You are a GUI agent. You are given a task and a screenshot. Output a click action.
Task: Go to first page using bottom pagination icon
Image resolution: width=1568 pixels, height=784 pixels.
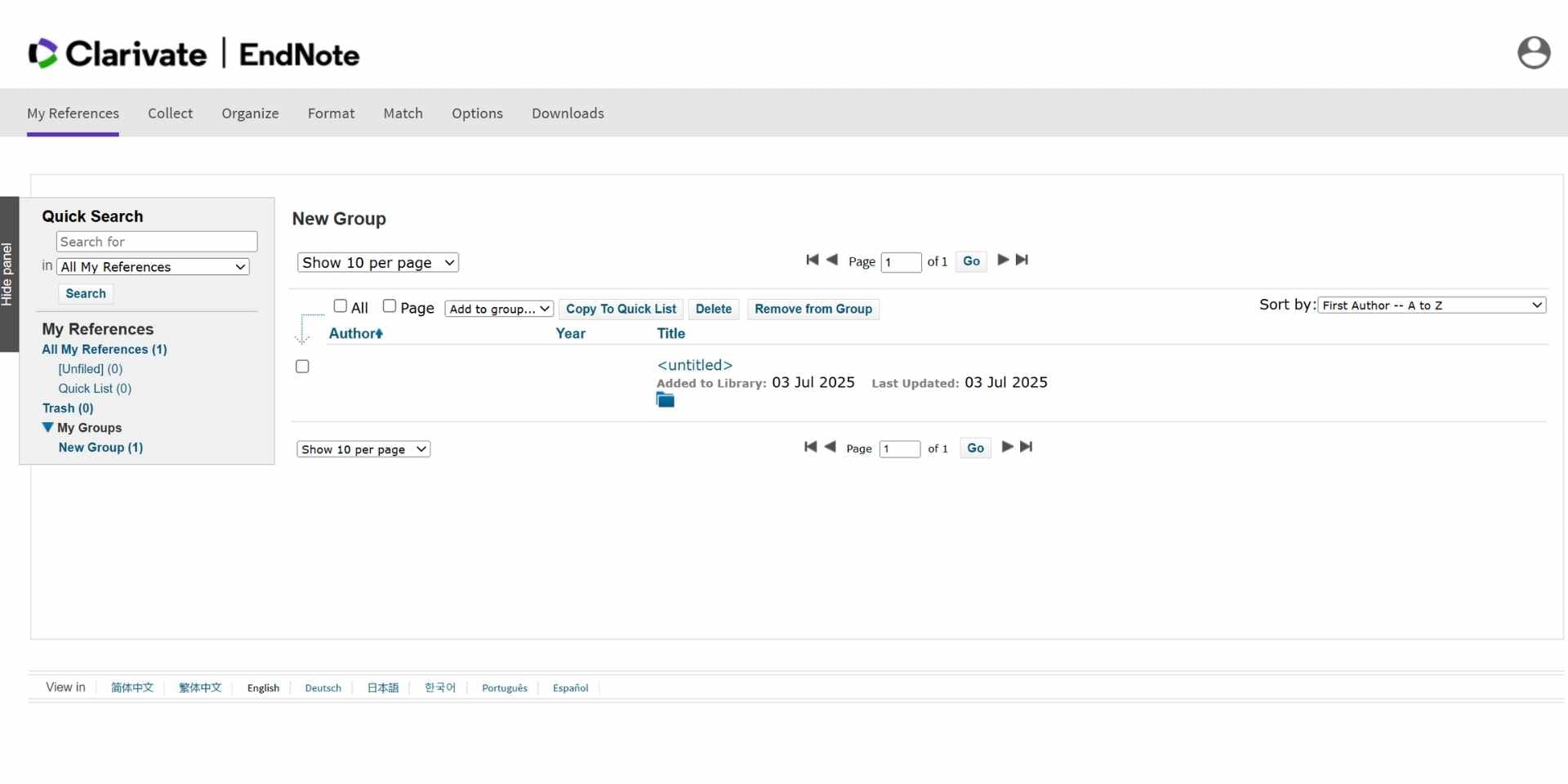pyautogui.click(x=810, y=447)
